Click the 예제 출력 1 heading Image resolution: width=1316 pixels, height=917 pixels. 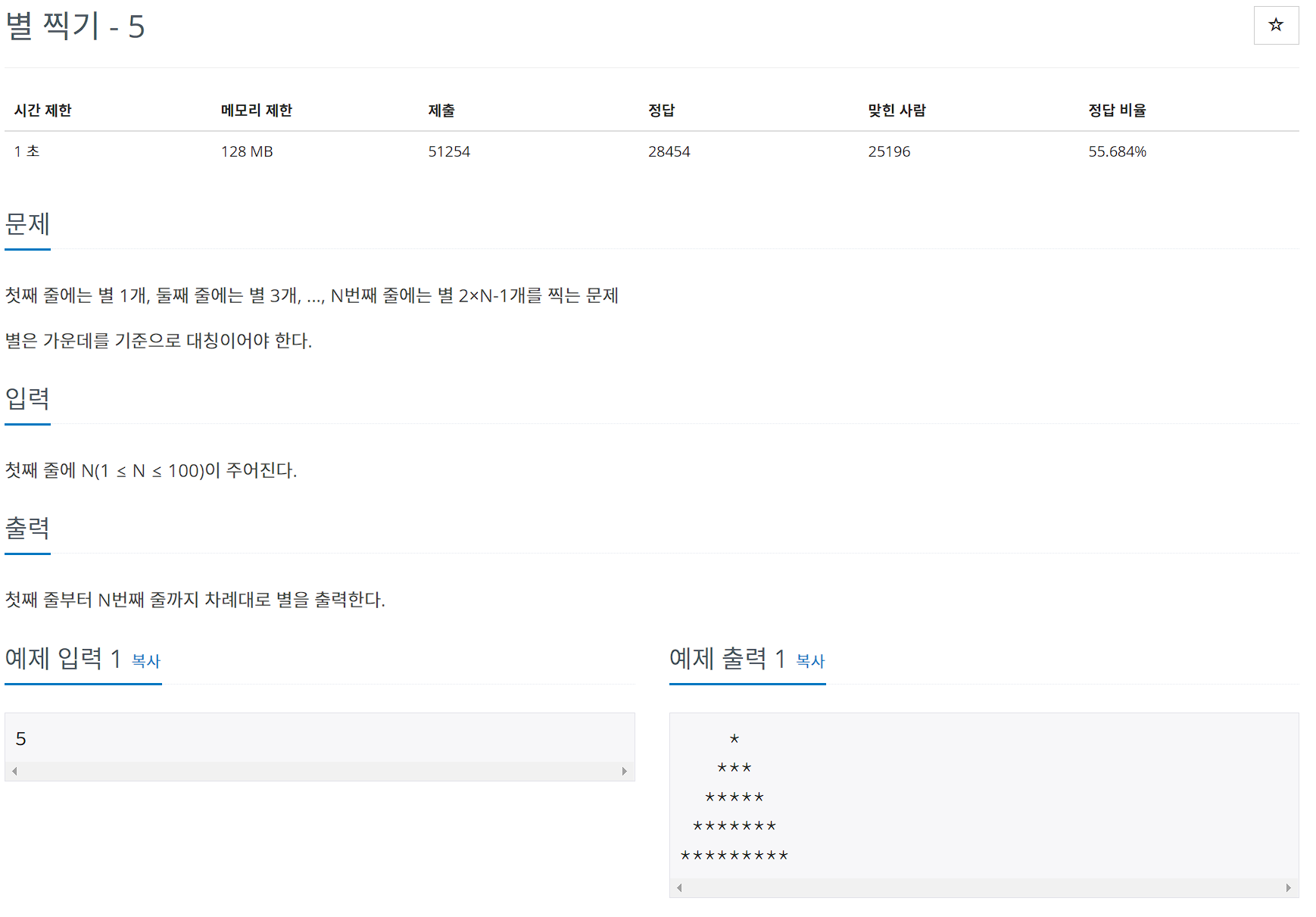[x=728, y=659]
